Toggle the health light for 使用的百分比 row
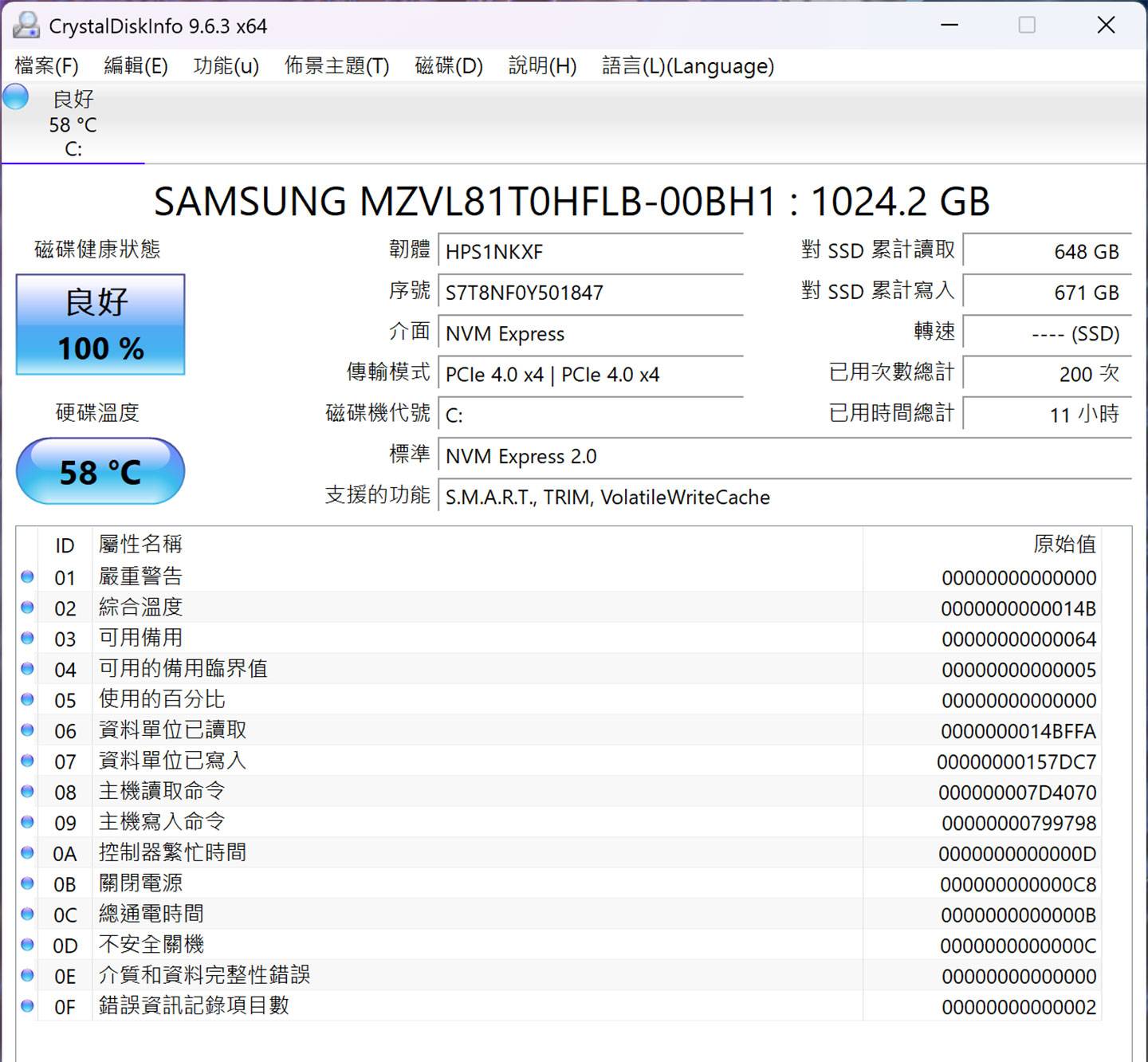The width and height of the screenshot is (1148, 1062). coord(27,700)
